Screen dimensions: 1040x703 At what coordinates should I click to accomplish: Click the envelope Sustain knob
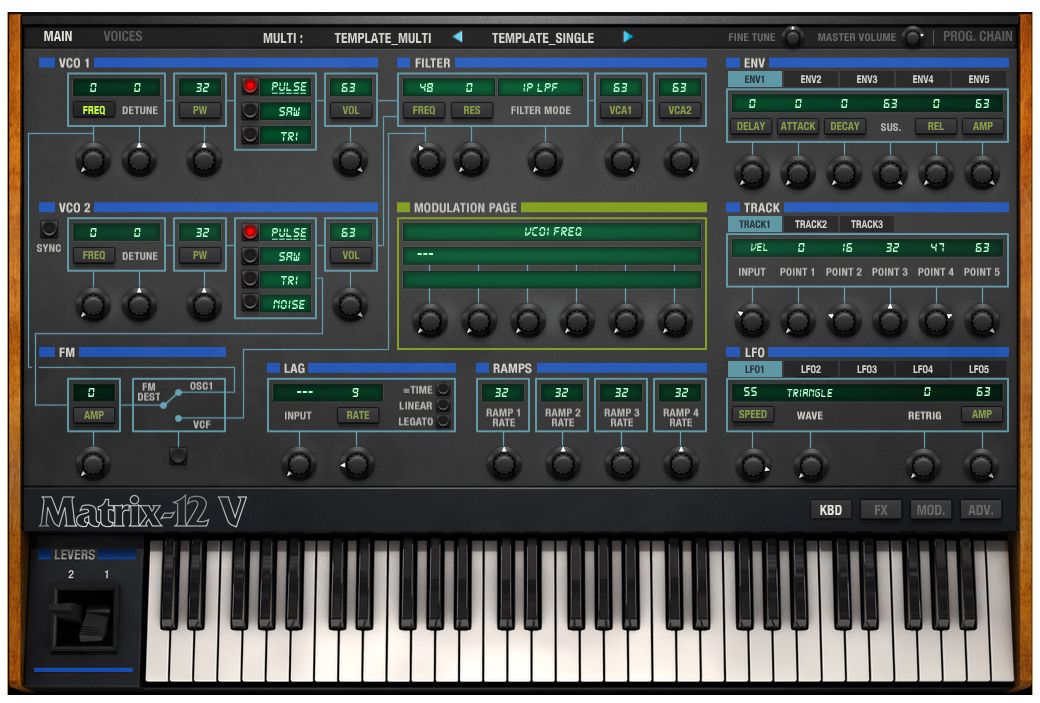click(x=890, y=173)
